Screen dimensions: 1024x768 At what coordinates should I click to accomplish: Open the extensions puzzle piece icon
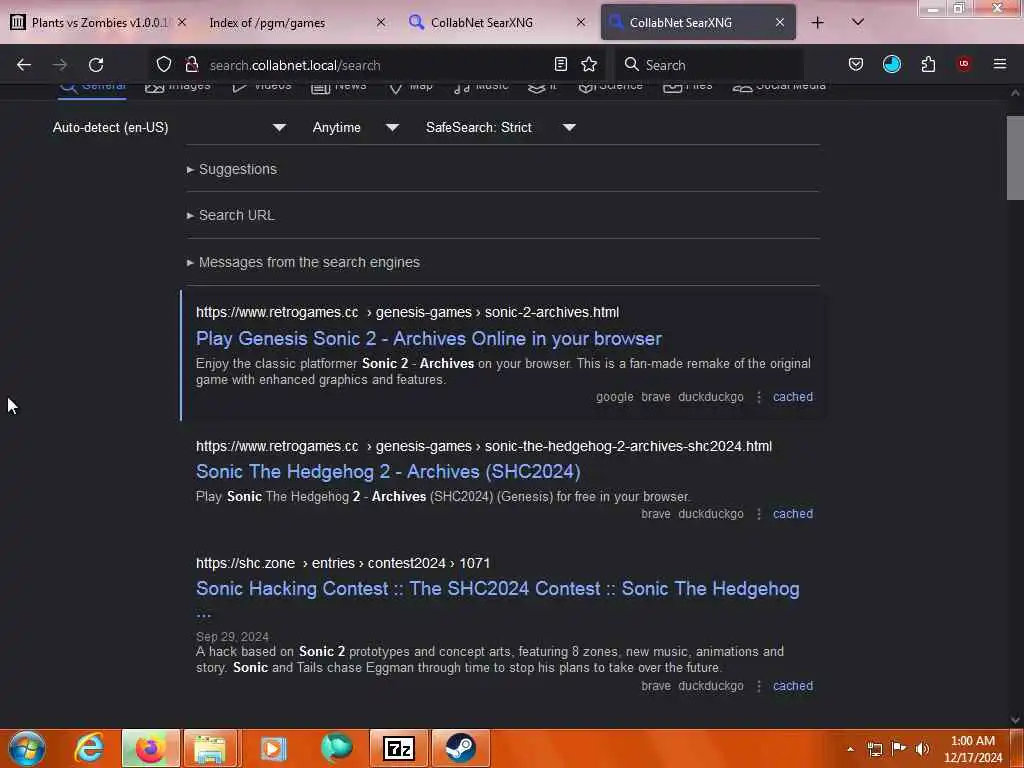[x=928, y=64]
